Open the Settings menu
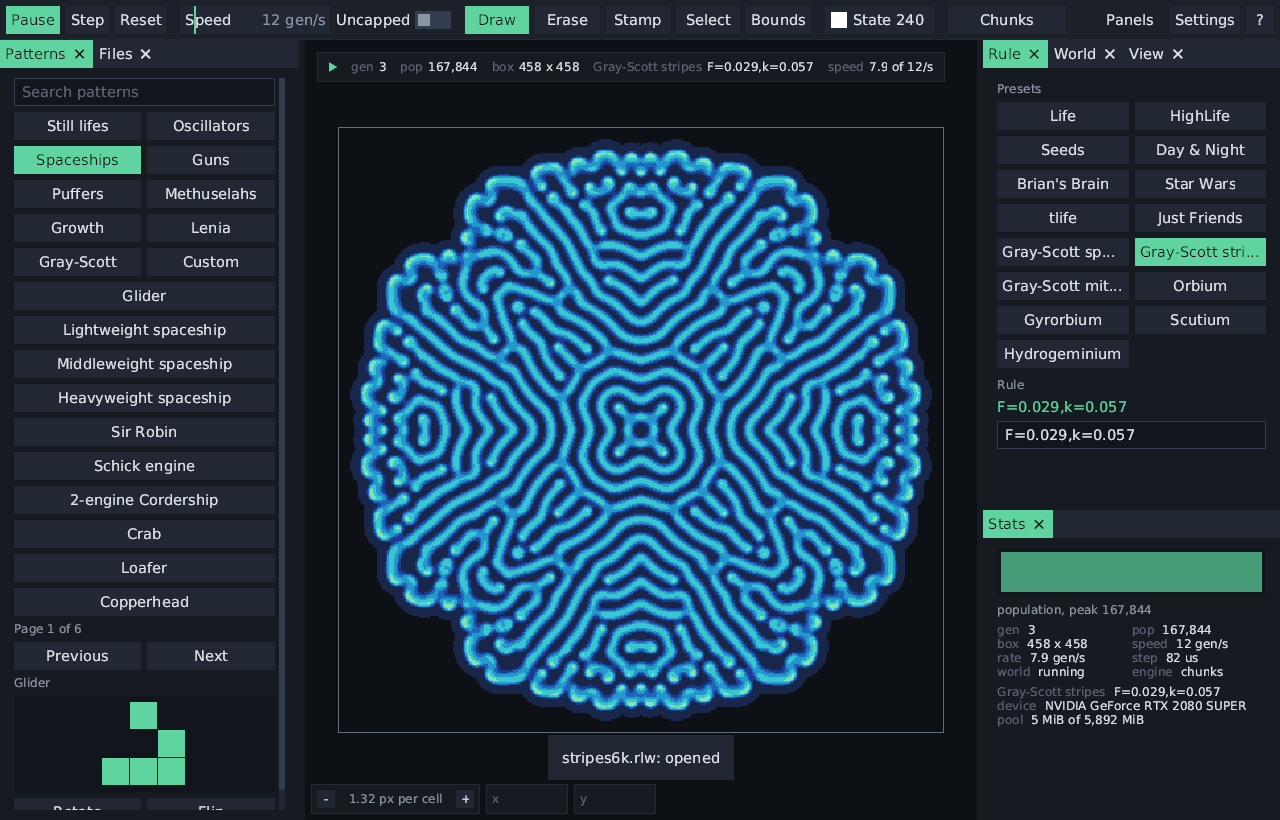This screenshot has width=1280, height=820. pyautogui.click(x=1205, y=20)
